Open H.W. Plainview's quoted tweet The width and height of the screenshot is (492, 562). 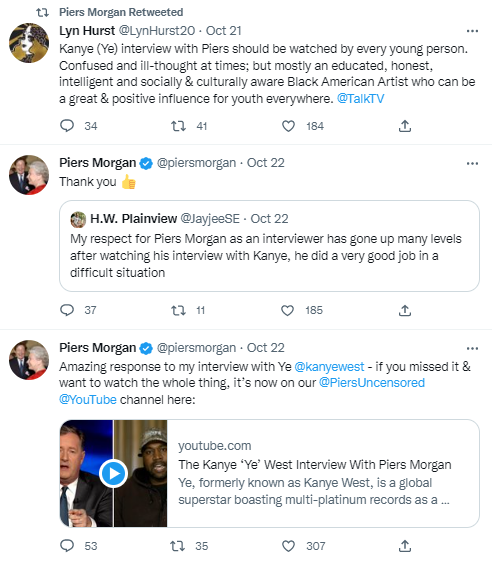[269, 246]
